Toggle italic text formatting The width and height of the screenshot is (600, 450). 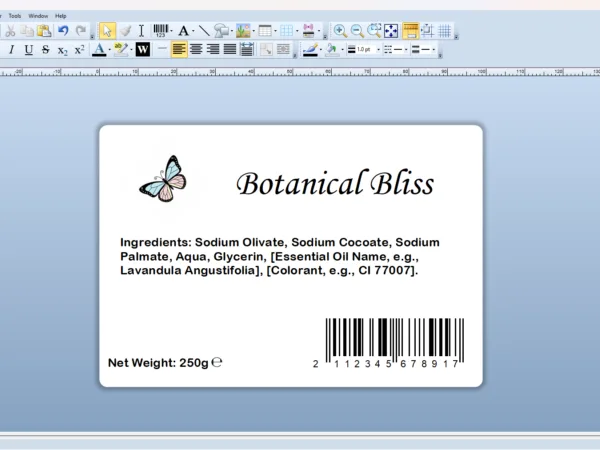pos(11,49)
